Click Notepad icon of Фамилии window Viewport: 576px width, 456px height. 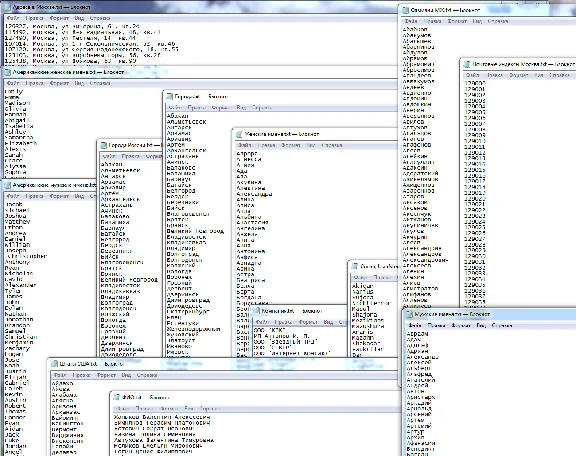click(406, 10)
